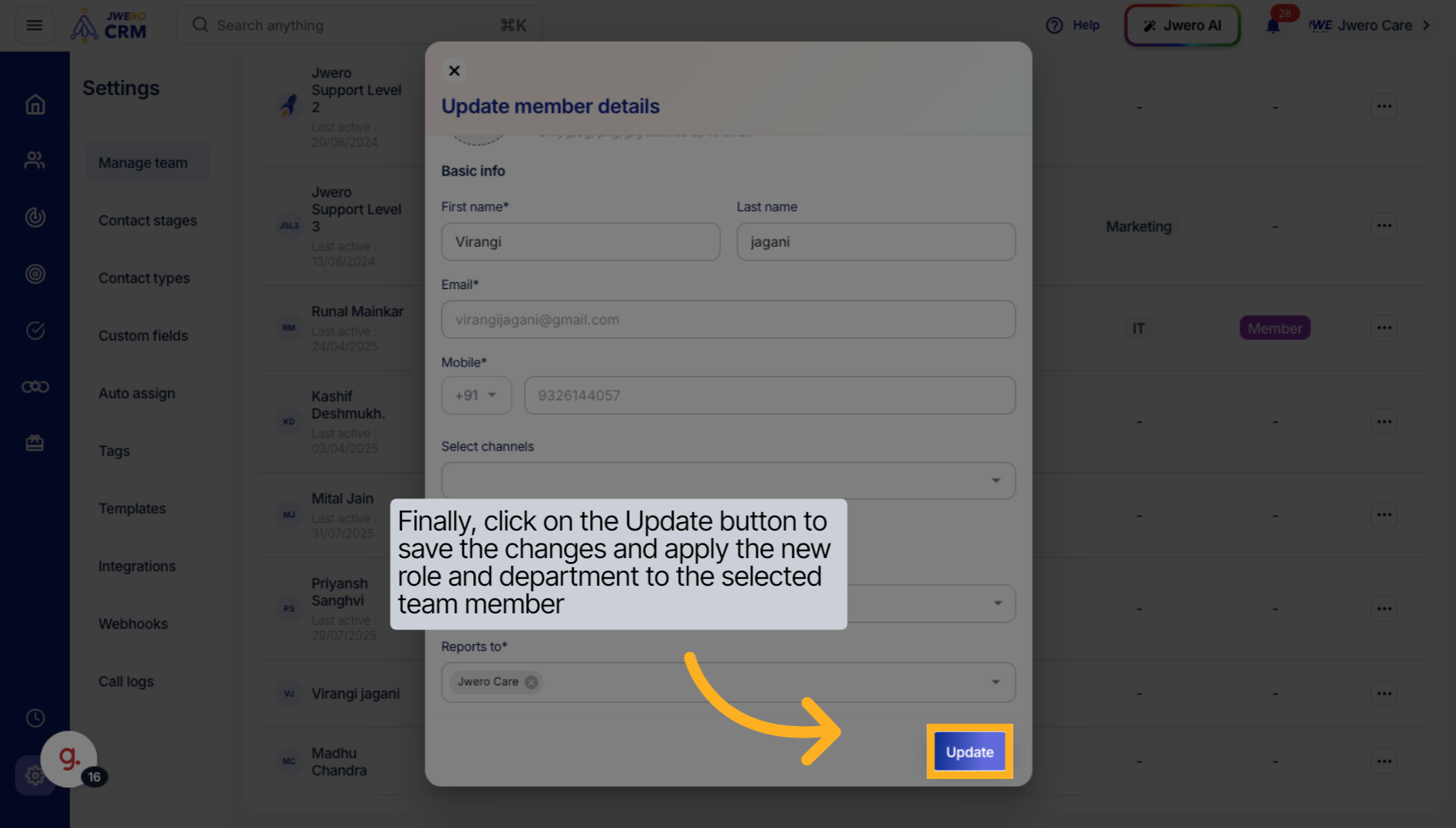Click the hamburger menu icon top left
The height and width of the screenshot is (828, 1456).
33,25
